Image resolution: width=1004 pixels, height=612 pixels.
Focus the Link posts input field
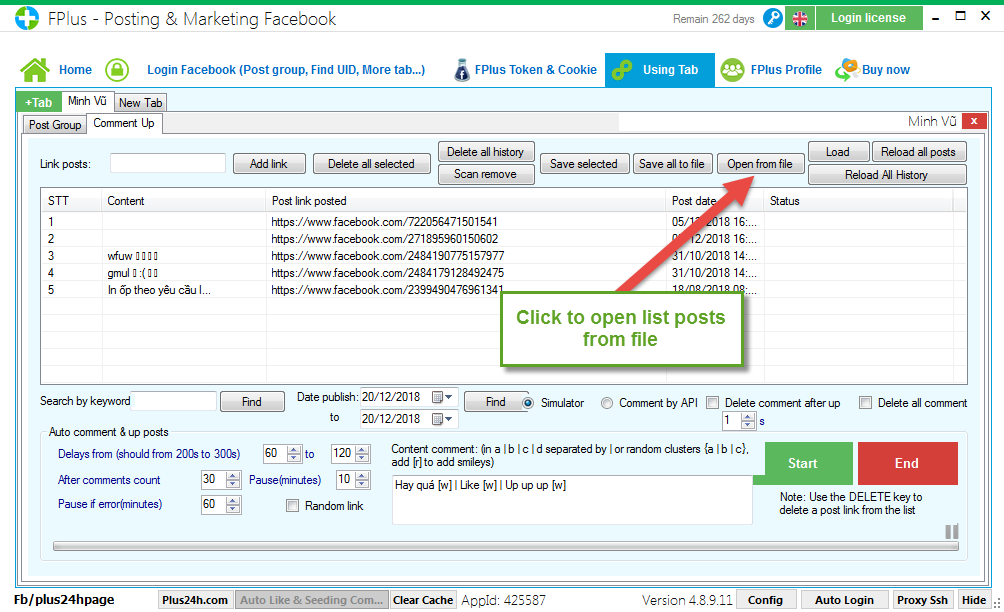pos(168,163)
